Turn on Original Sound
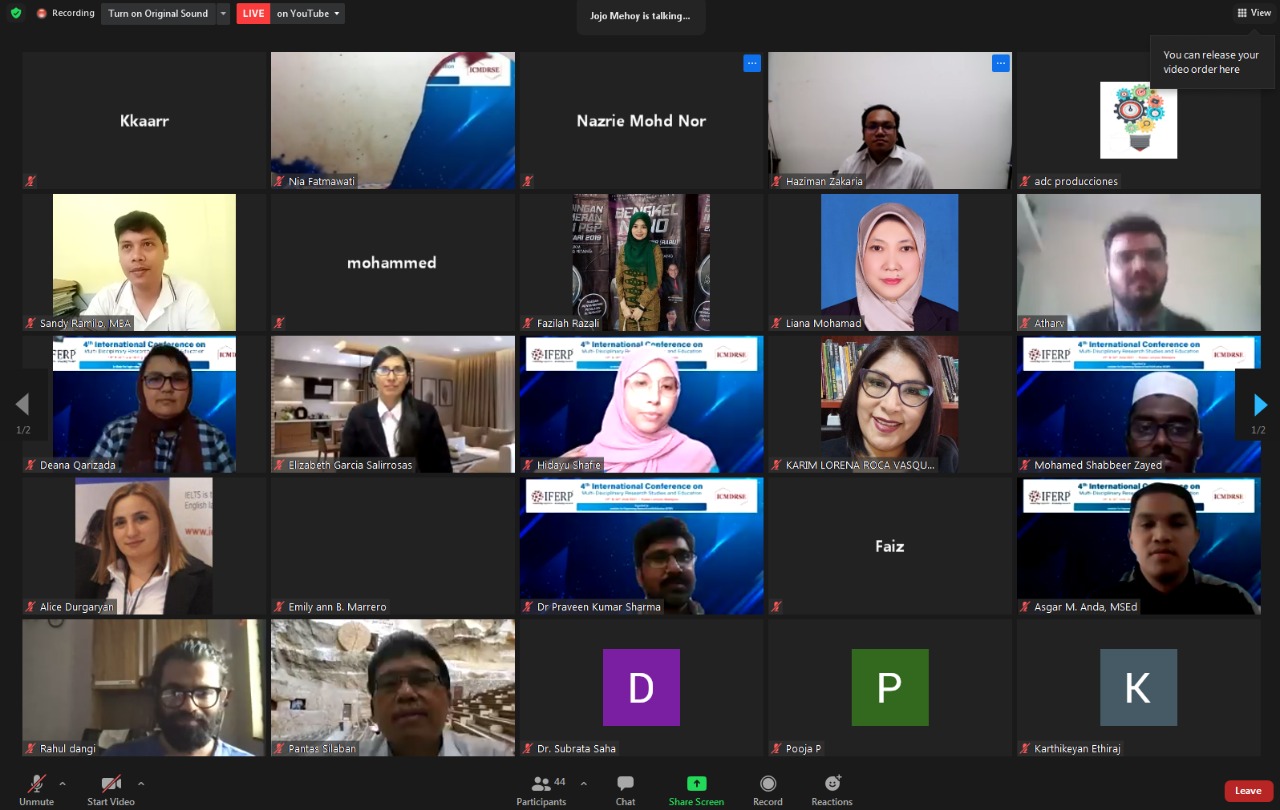Viewport: 1280px width, 810px height. tap(158, 14)
